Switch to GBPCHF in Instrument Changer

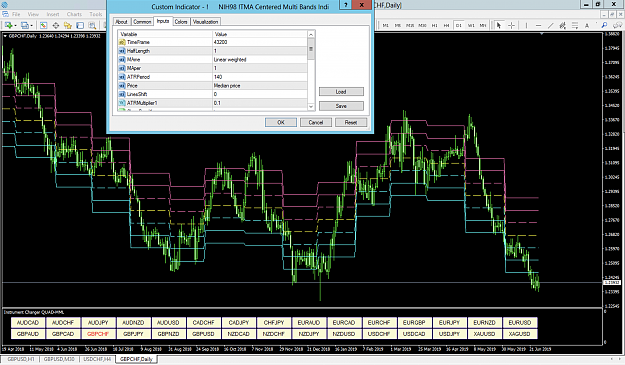pos(98,334)
